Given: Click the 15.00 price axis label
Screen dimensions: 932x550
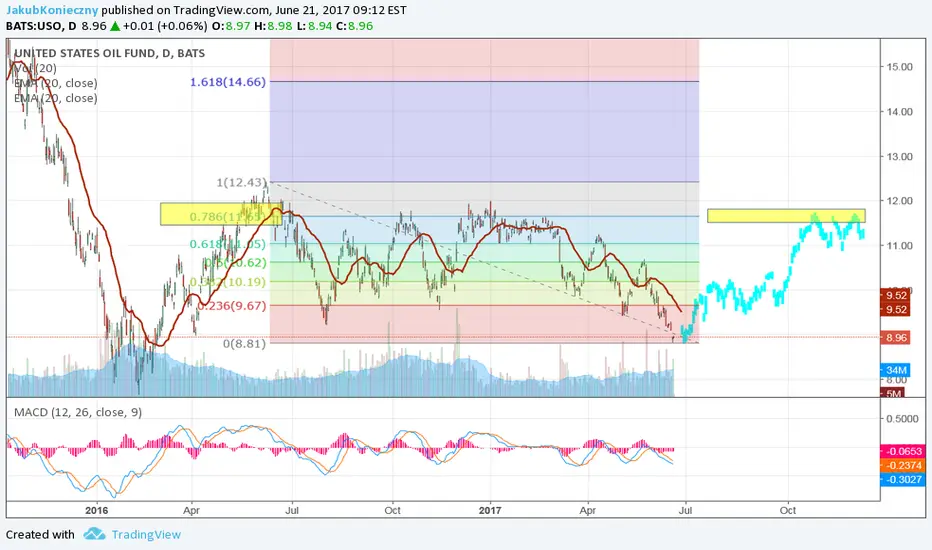Looking at the screenshot, I should (x=899, y=67).
